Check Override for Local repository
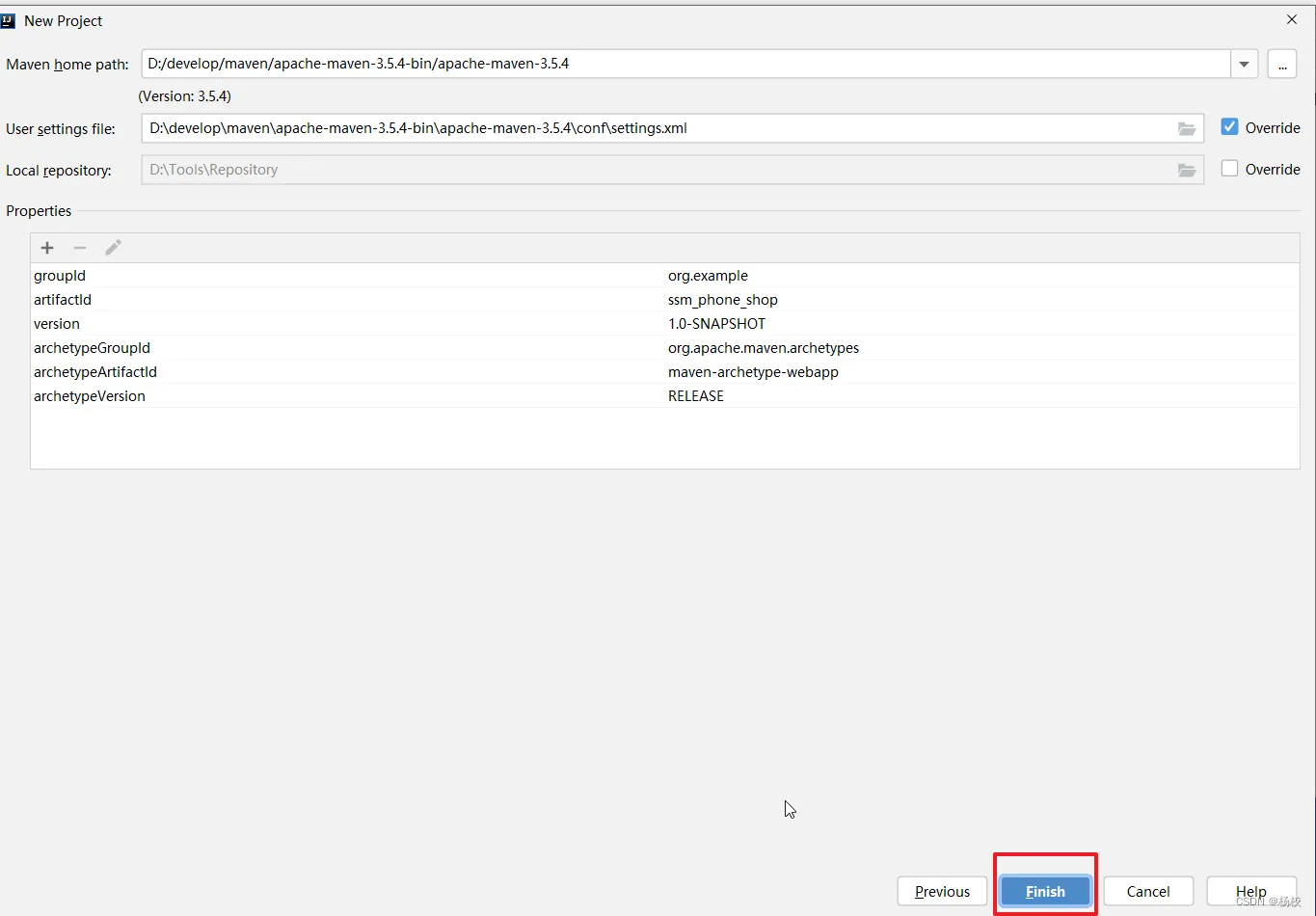The width and height of the screenshot is (1316, 916). pyautogui.click(x=1229, y=169)
